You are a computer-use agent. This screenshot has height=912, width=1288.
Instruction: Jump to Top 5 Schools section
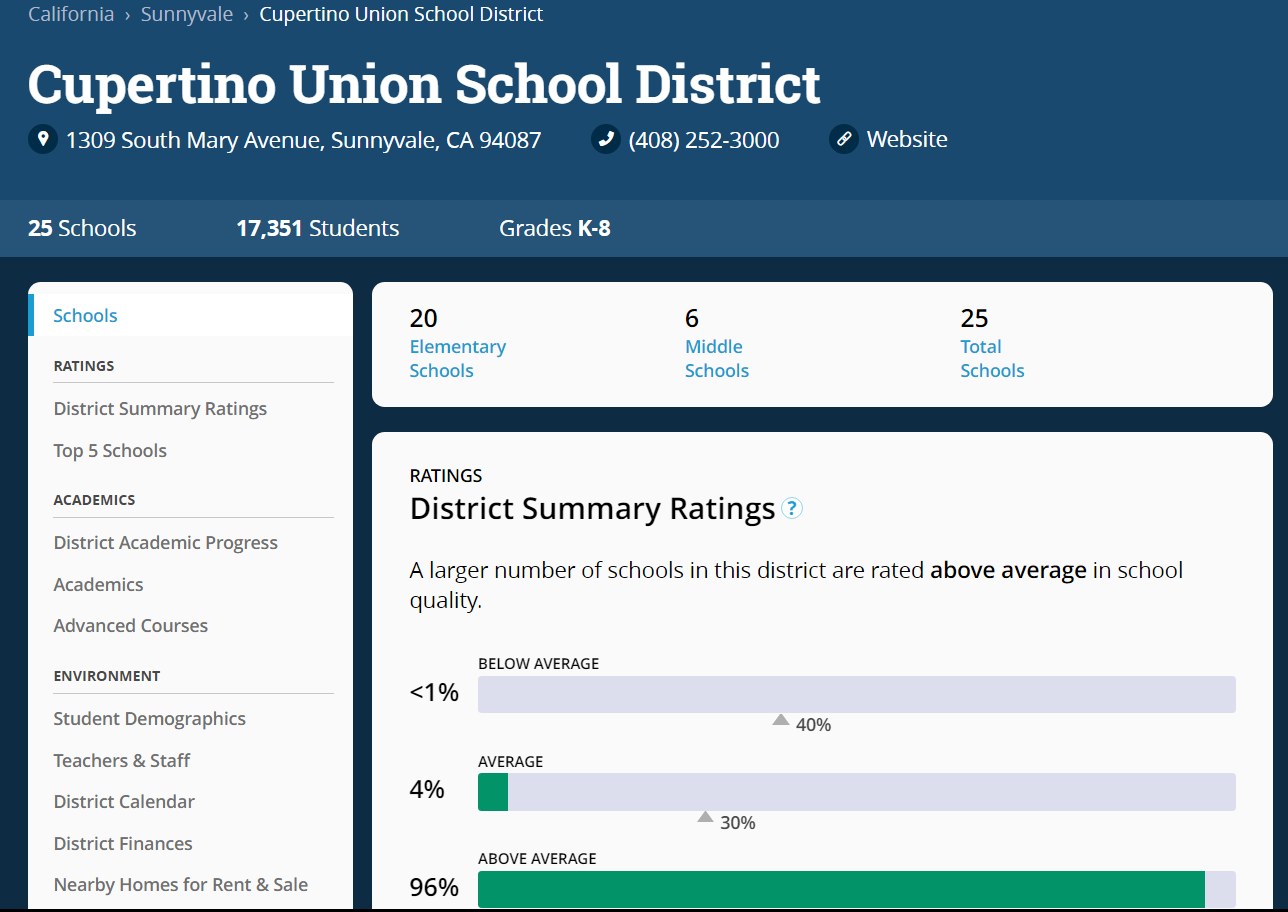pos(110,451)
